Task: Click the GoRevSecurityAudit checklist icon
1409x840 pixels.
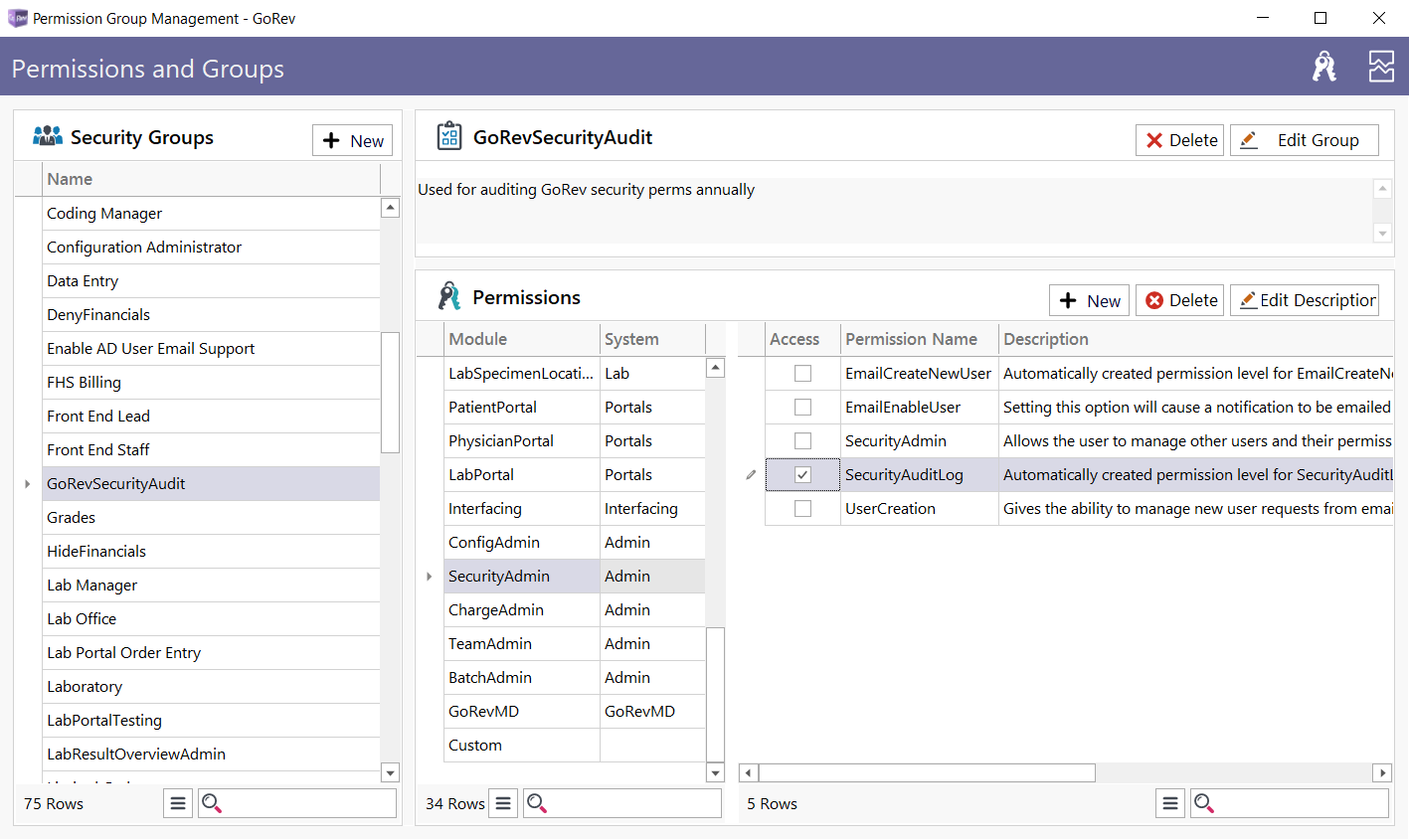Action: pyautogui.click(x=449, y=136)
